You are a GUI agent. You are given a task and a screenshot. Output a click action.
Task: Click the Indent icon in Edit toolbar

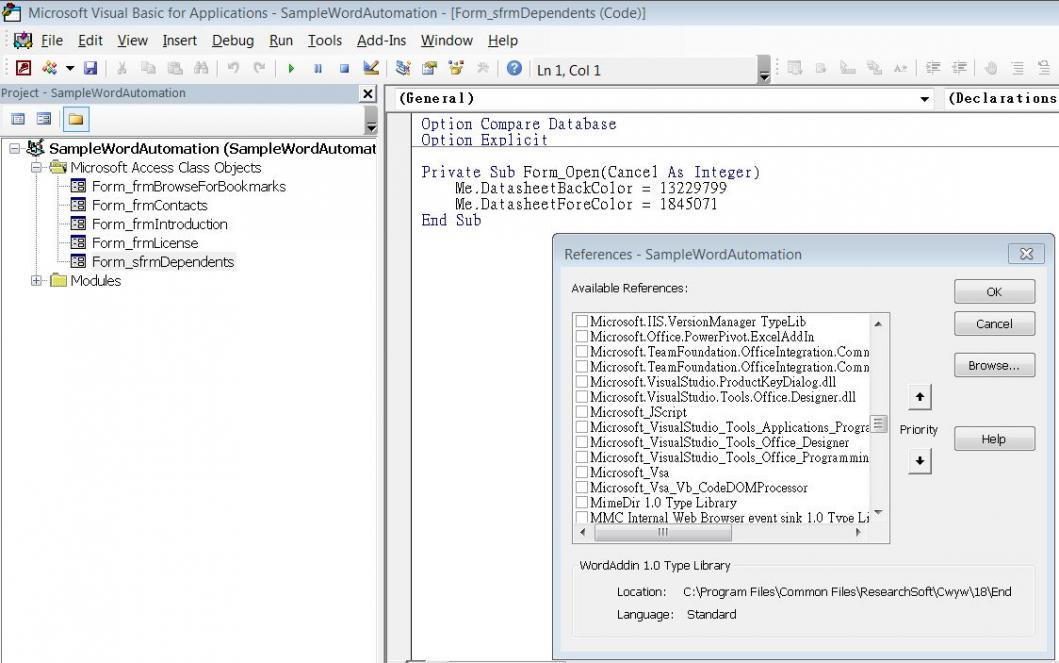point(933,68)
